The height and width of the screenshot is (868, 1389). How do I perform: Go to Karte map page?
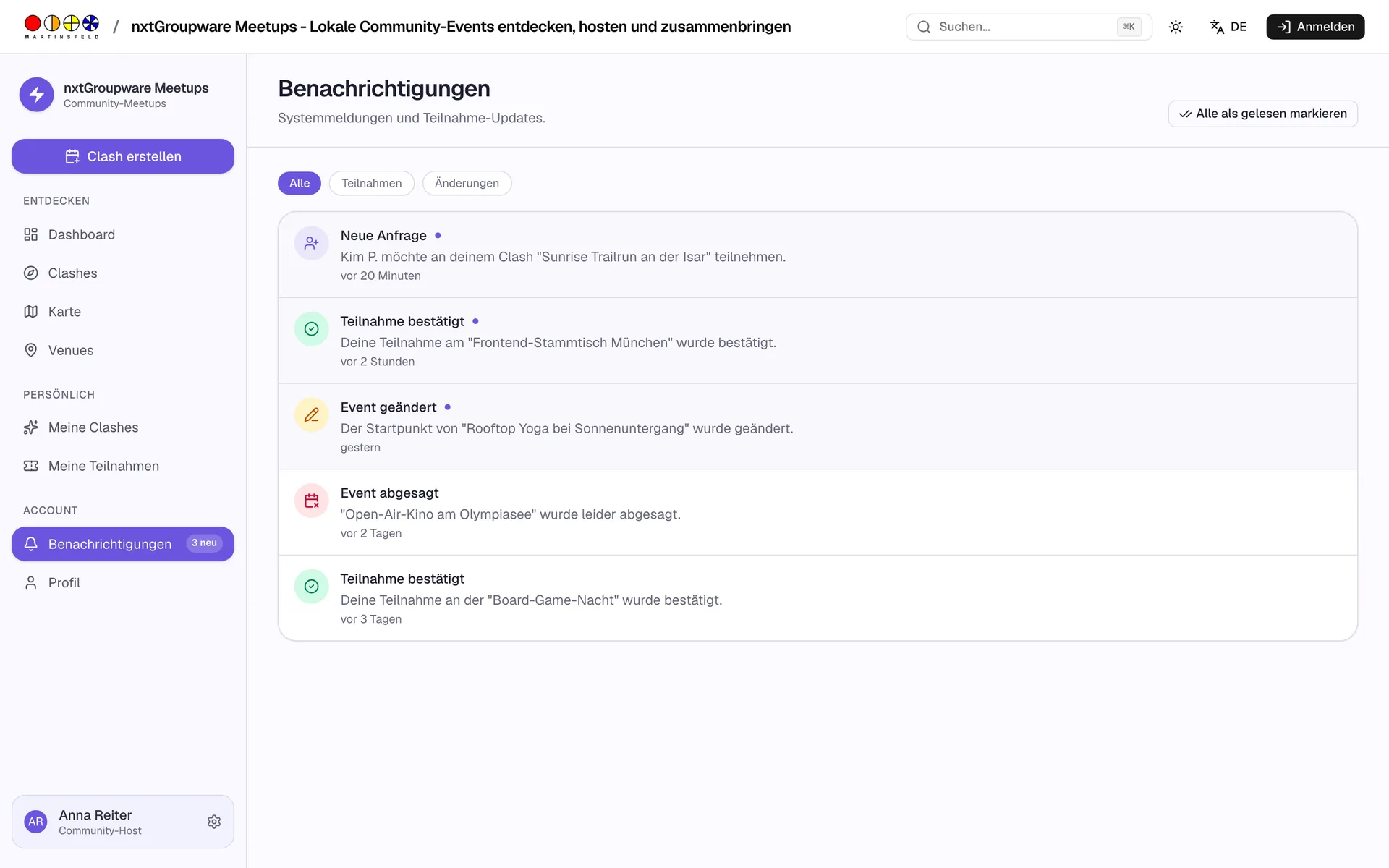point(123,312)
